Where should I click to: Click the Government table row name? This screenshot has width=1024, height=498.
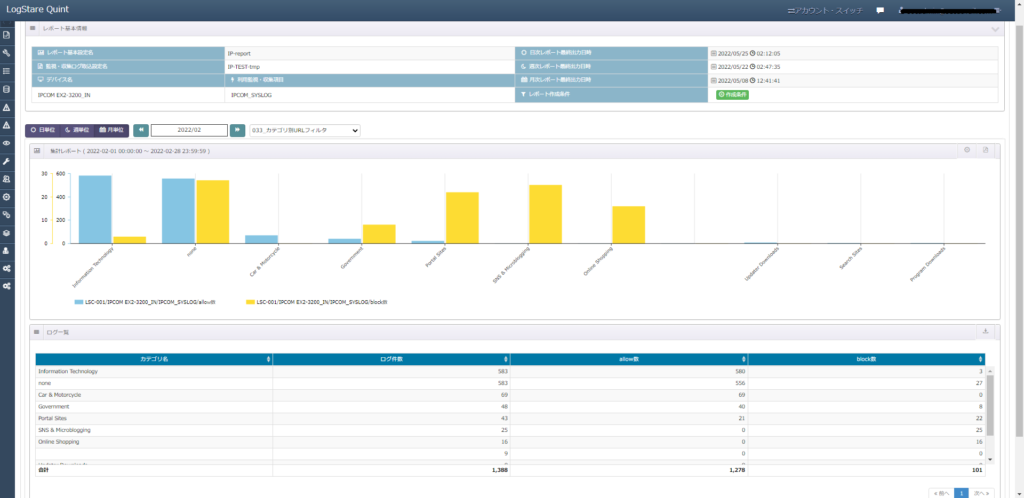54,407
